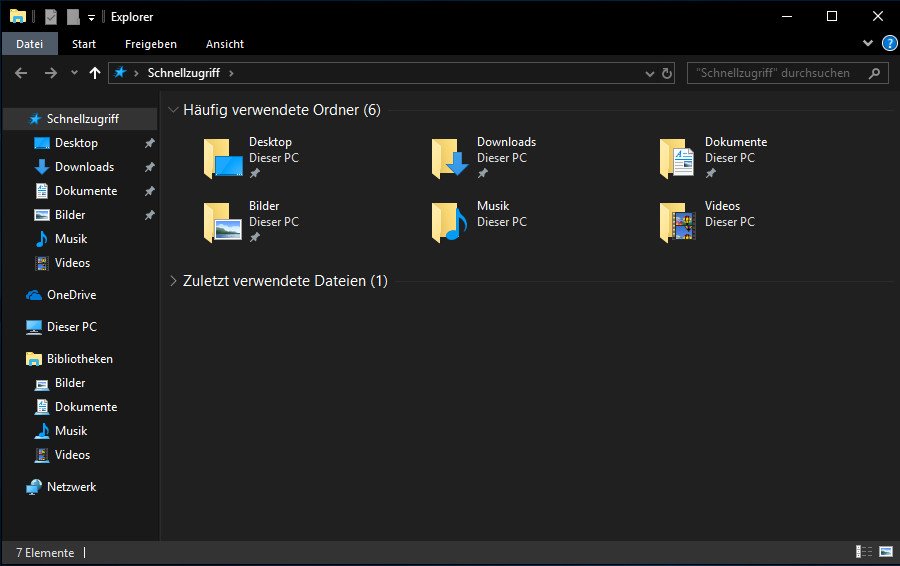Screen dimensions: 900x566
Task: Switch to details view in status bar
Action: pos(864,552)
